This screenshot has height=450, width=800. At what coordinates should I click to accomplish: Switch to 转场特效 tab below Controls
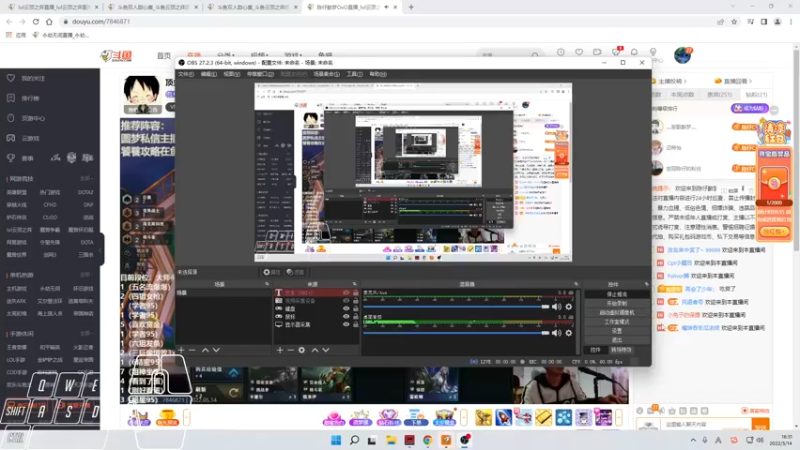(621, 350)
